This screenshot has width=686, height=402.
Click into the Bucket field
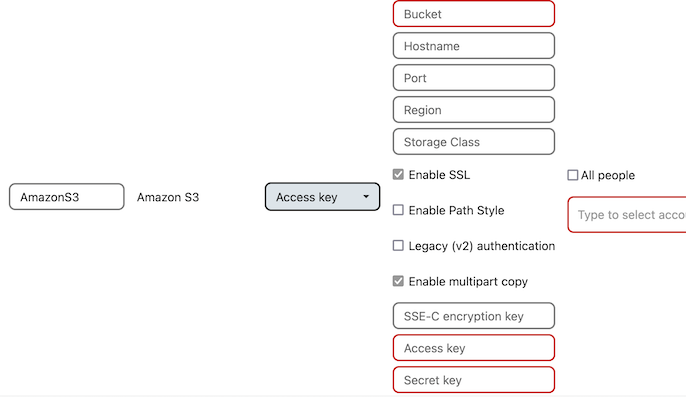(473, 14)
